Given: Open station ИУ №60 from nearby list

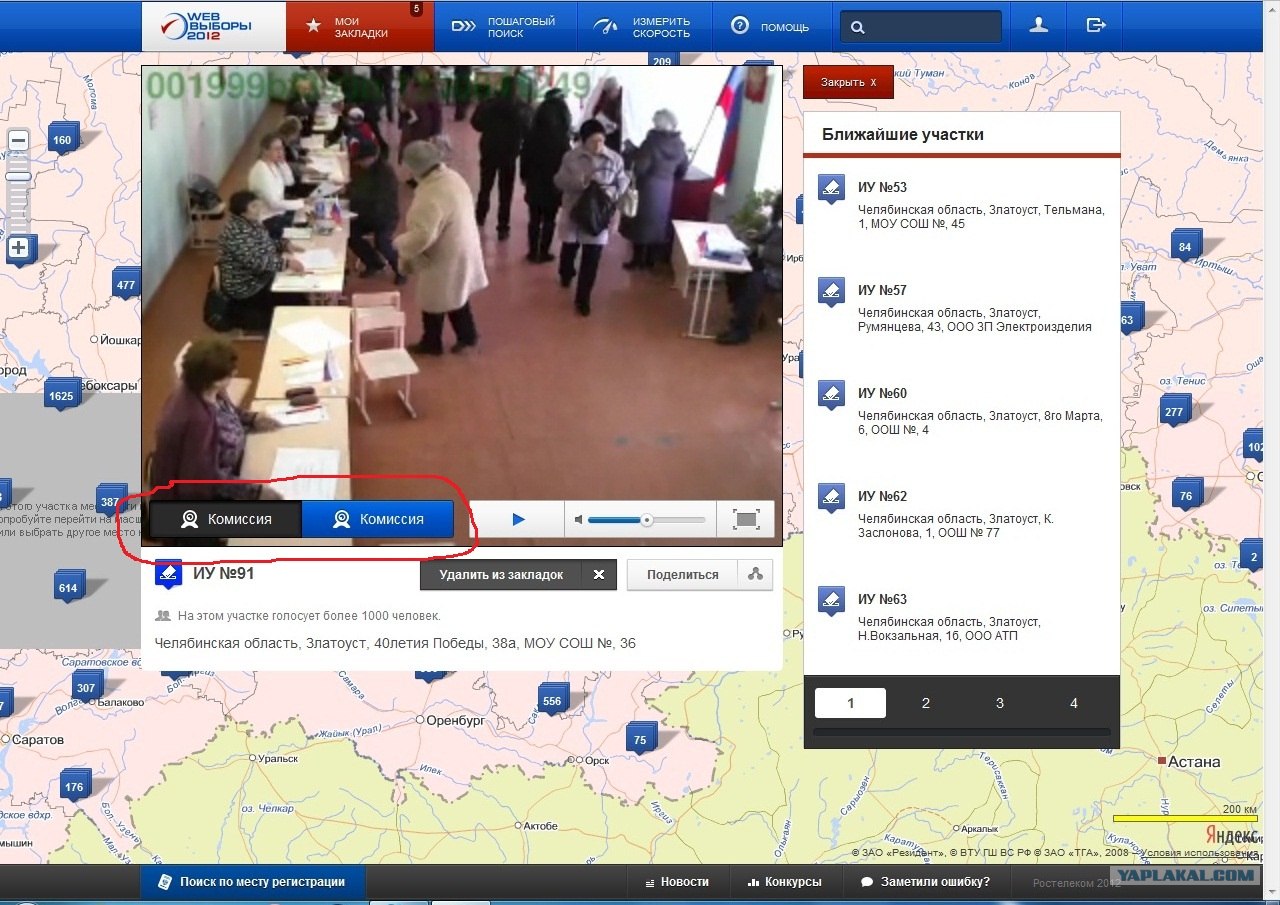Looking at the screenshot, I should click(882, 393).
